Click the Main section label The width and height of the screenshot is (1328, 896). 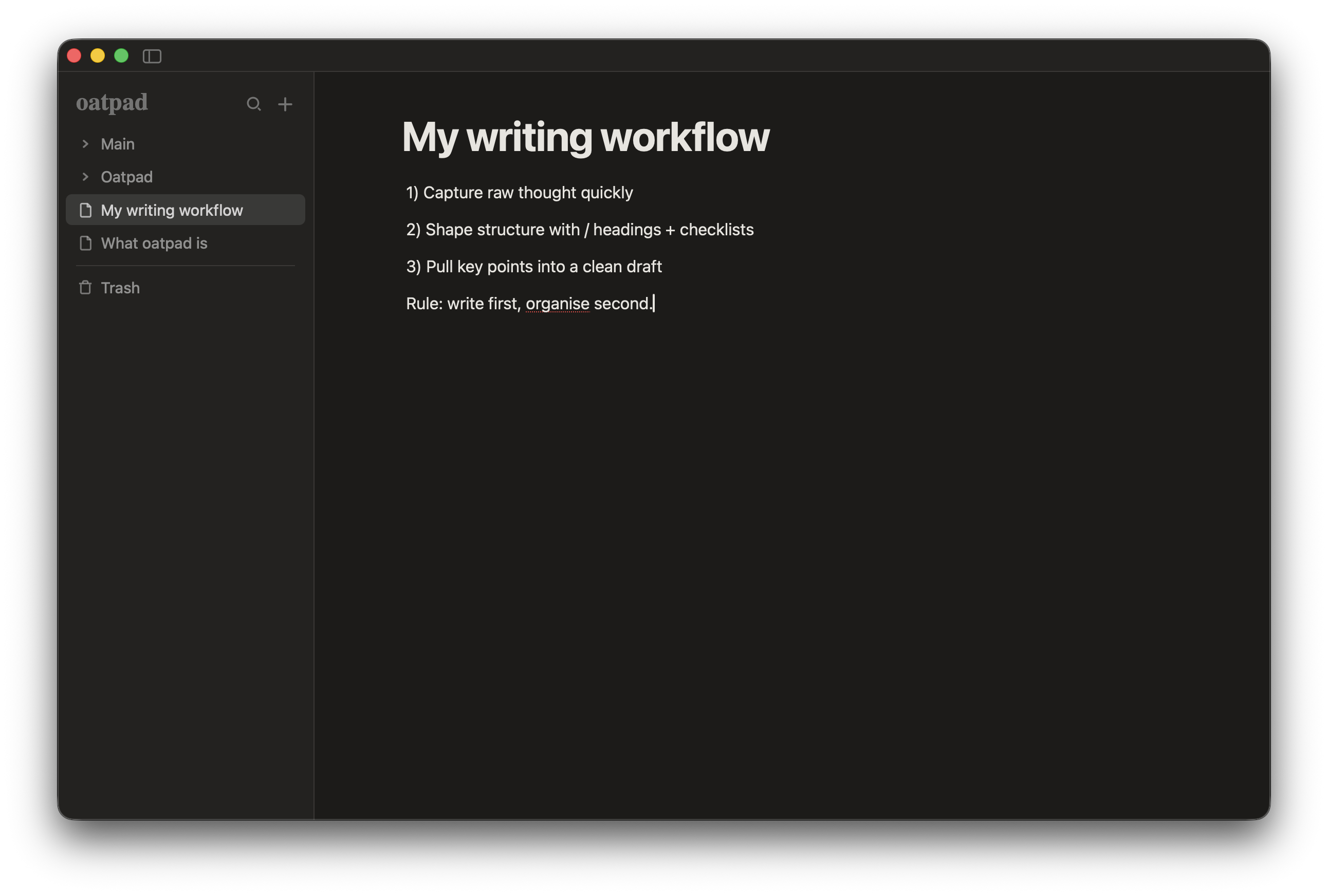coord(117,144)
